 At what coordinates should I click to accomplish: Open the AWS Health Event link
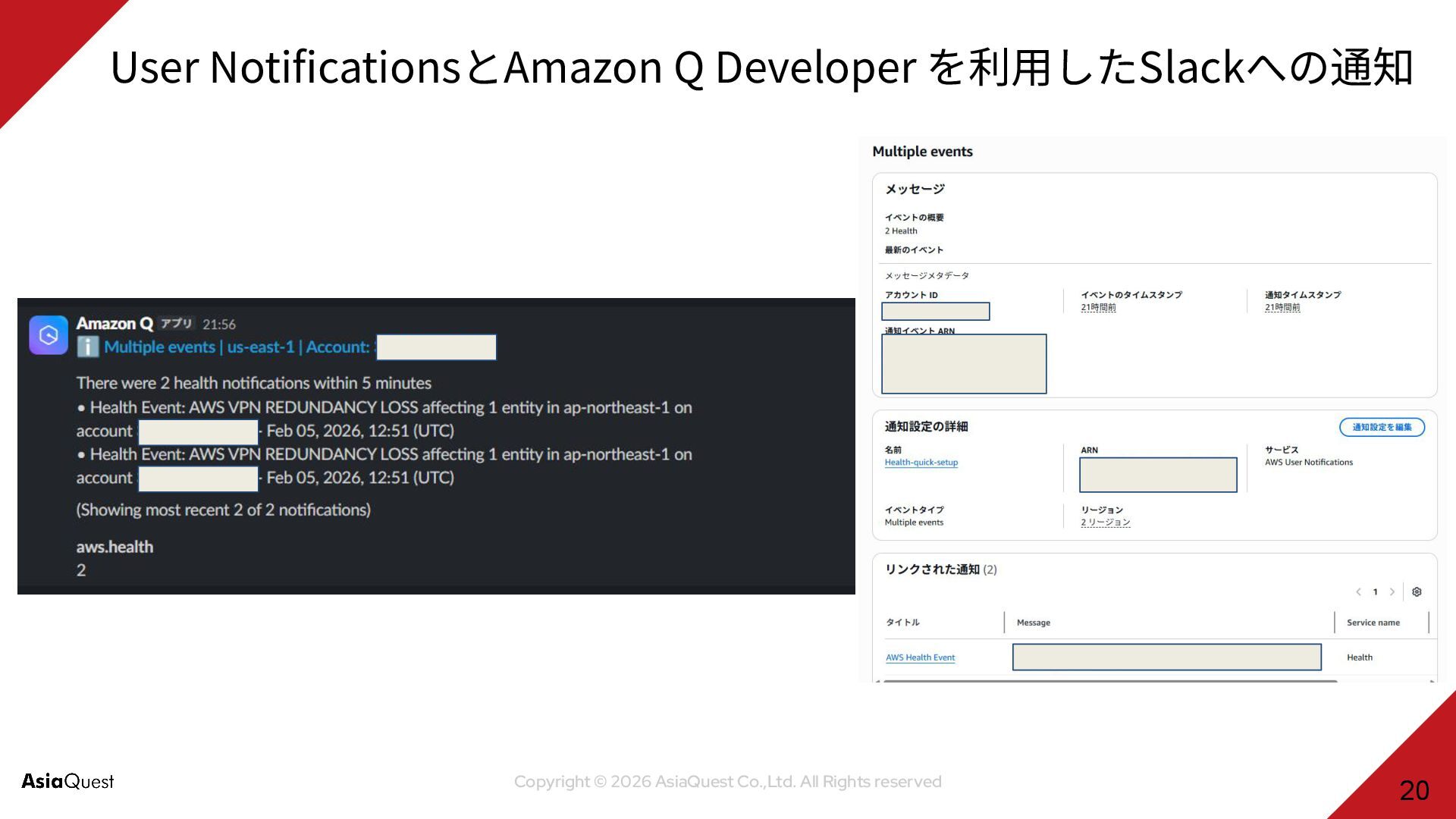920,657
